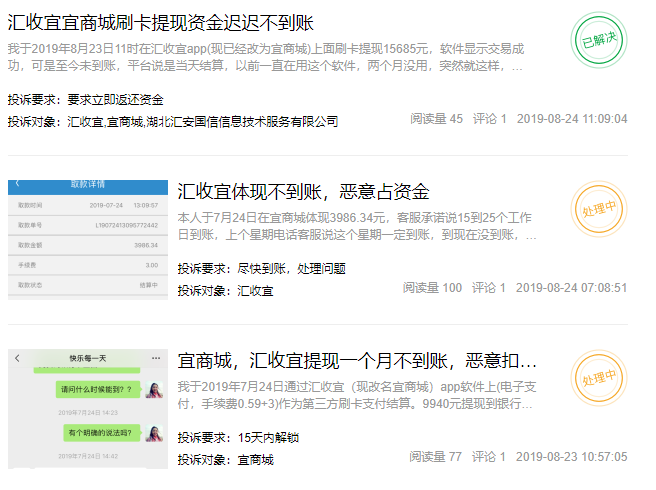Screen dimensions: 656x490
Task: Click 评论 1 beside timestamp 2019-08-24 07:08:51
Action: click(489, 288)
